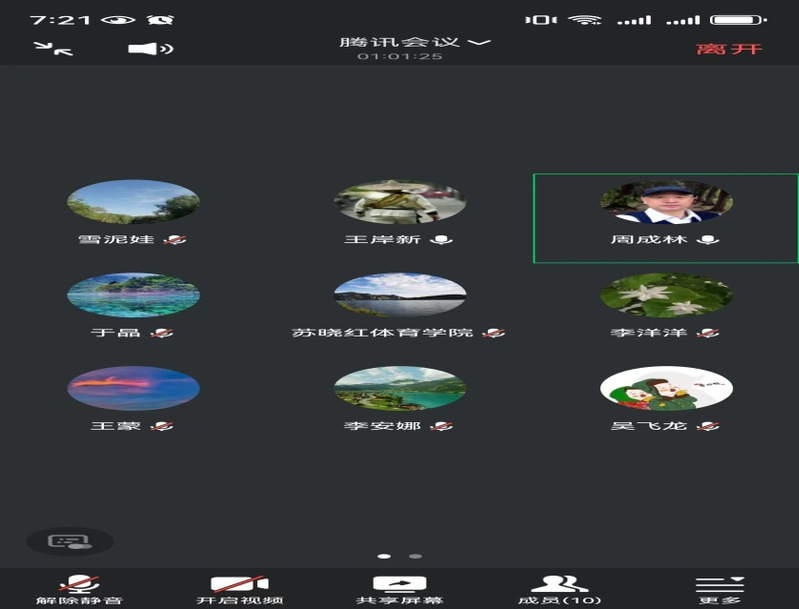
Task: Tap 吴飞龙's cartoon avatar
Action: click(x=666, y=388)
